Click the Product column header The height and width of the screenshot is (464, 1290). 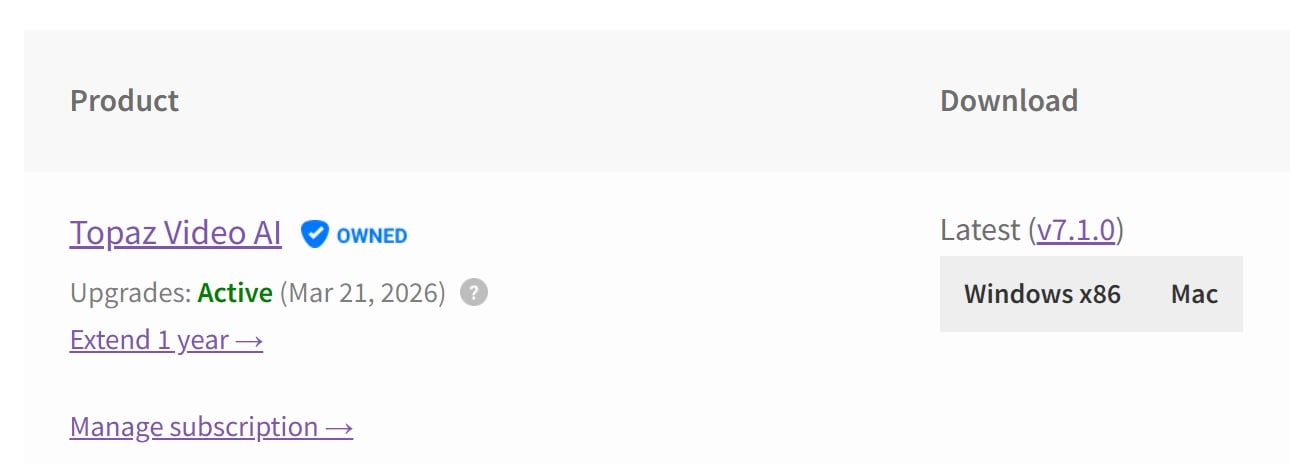click(x=124, y=101)
